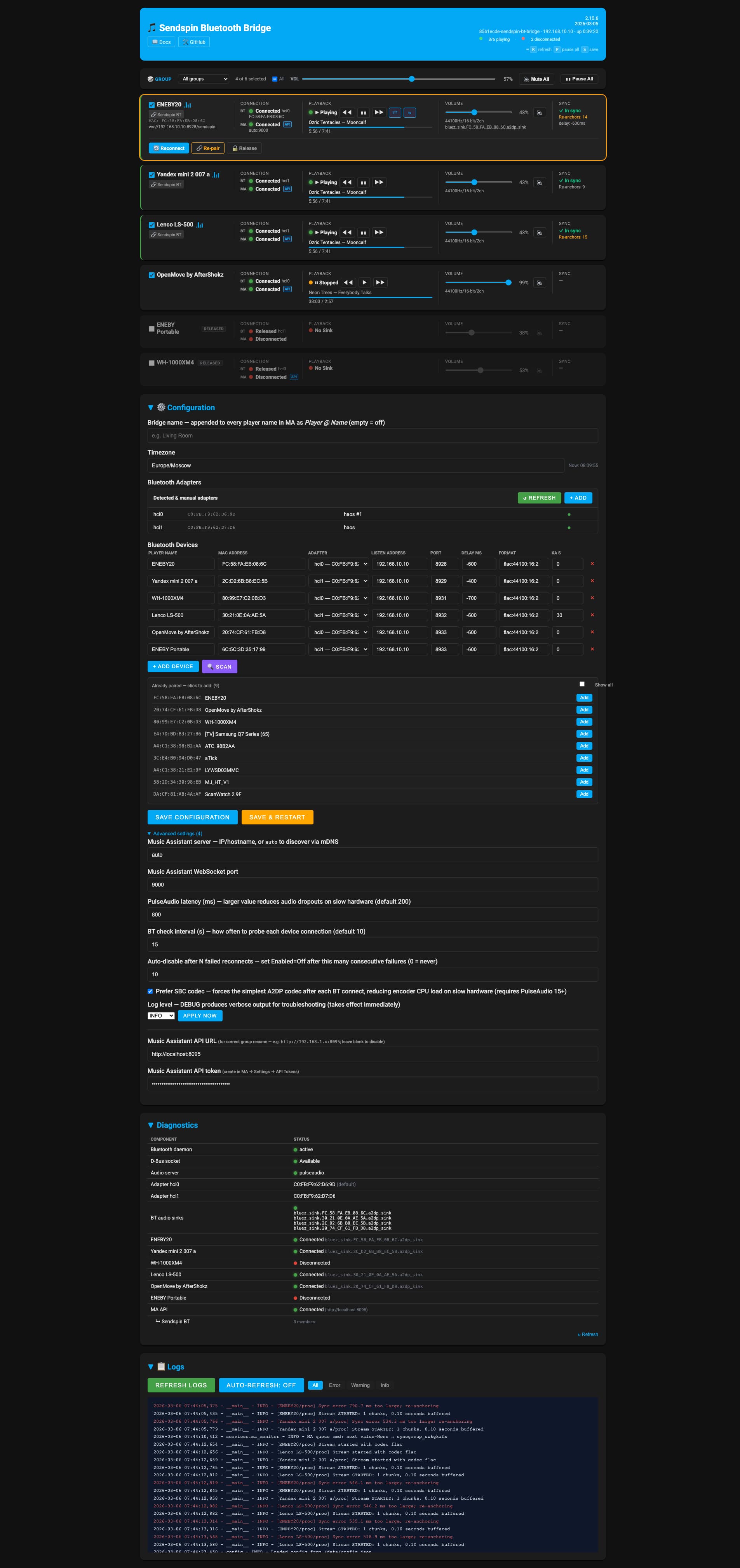740x1568 pixels.
Task: Toggle repeat on ENEBY20 player
Action: (410, 113)
